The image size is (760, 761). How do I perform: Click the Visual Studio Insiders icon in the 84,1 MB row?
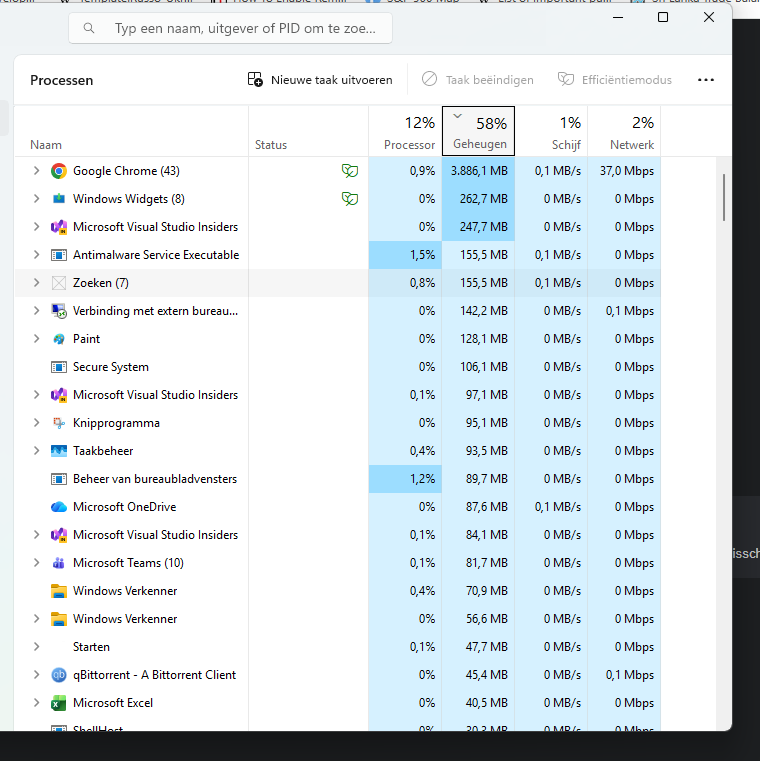pyautogui.click(x=59, y=535)
